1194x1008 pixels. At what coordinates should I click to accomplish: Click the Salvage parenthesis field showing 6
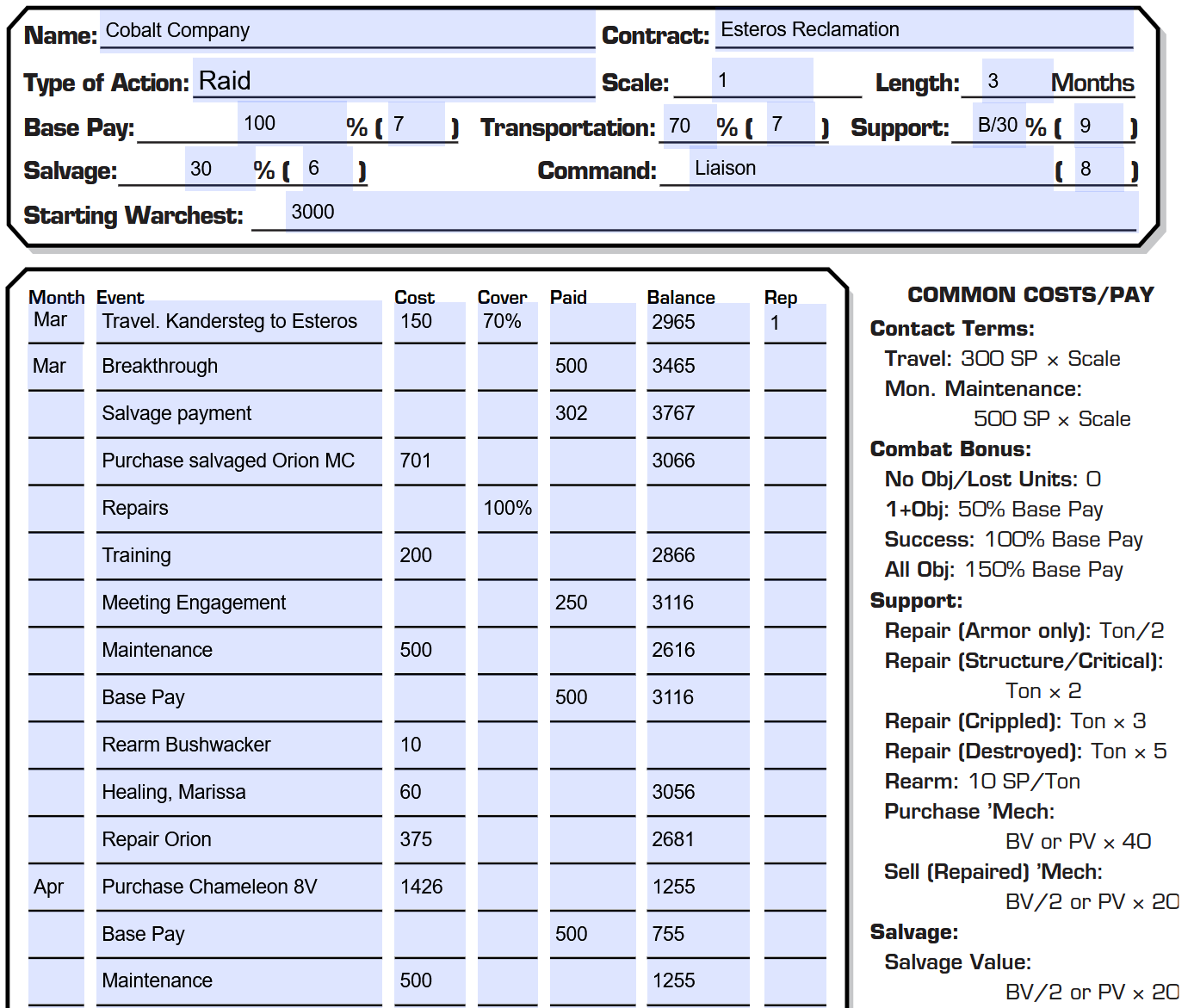(x=327, y=168)
